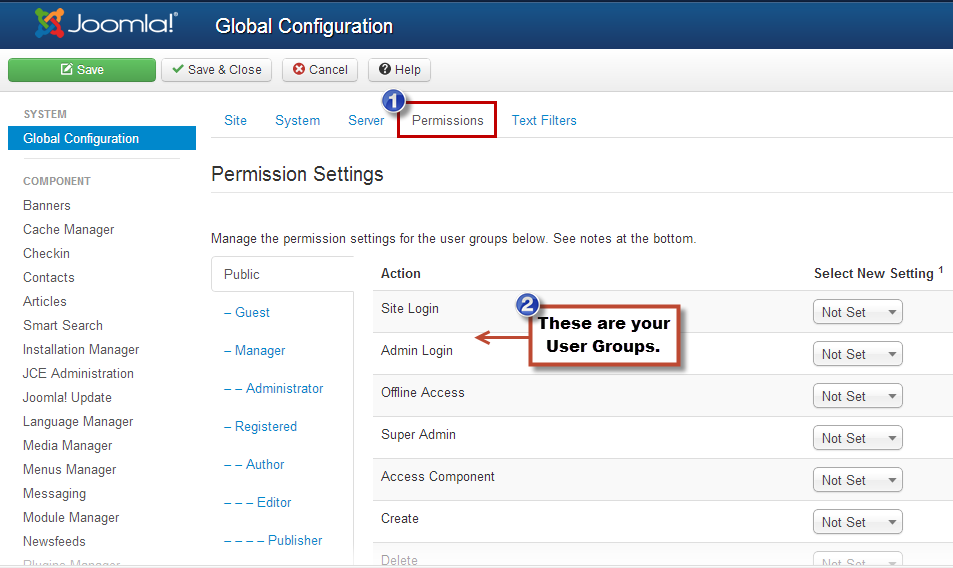
Task: Open the Permissions tab
Action: click(447, 120)
